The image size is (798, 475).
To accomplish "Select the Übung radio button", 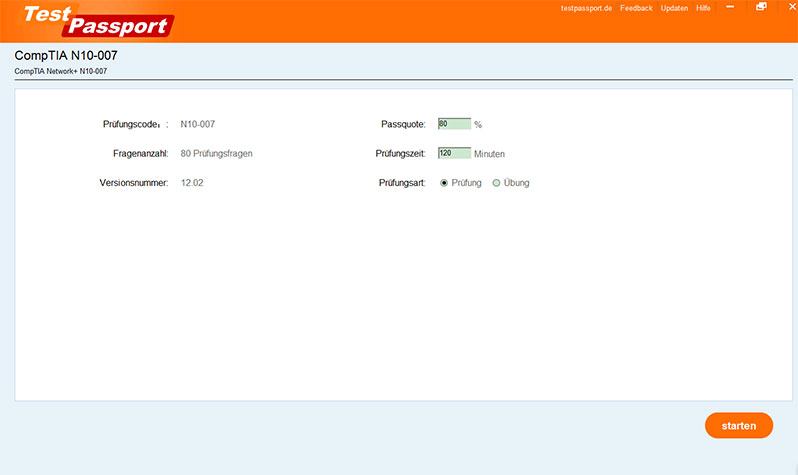I will (496, 183).
